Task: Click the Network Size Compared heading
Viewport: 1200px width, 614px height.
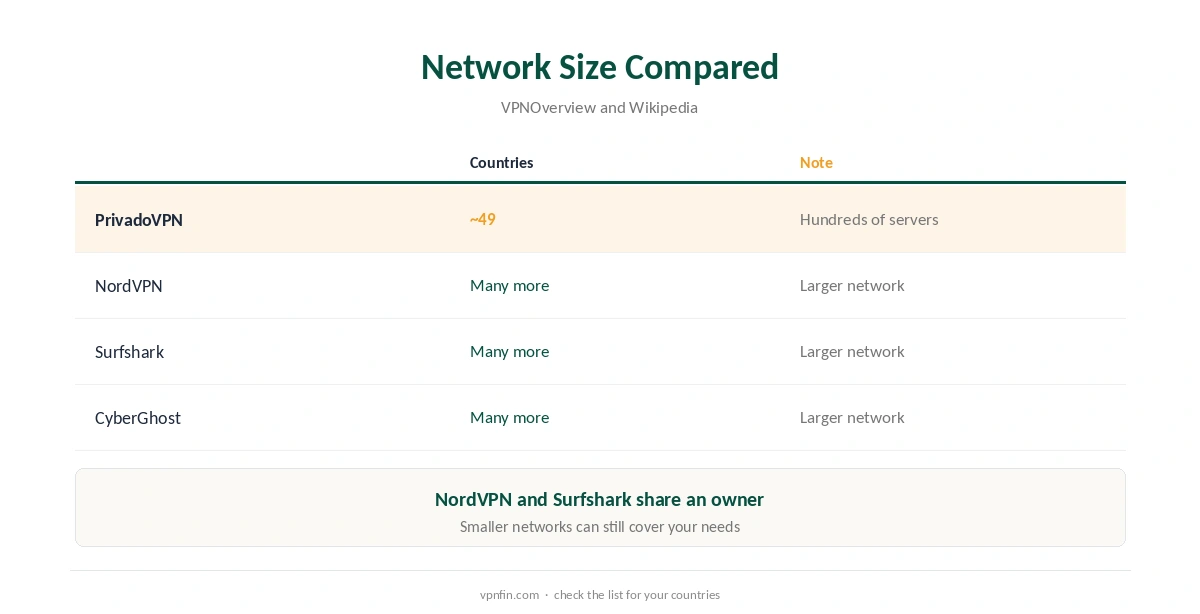Action: tap(599, 67)
